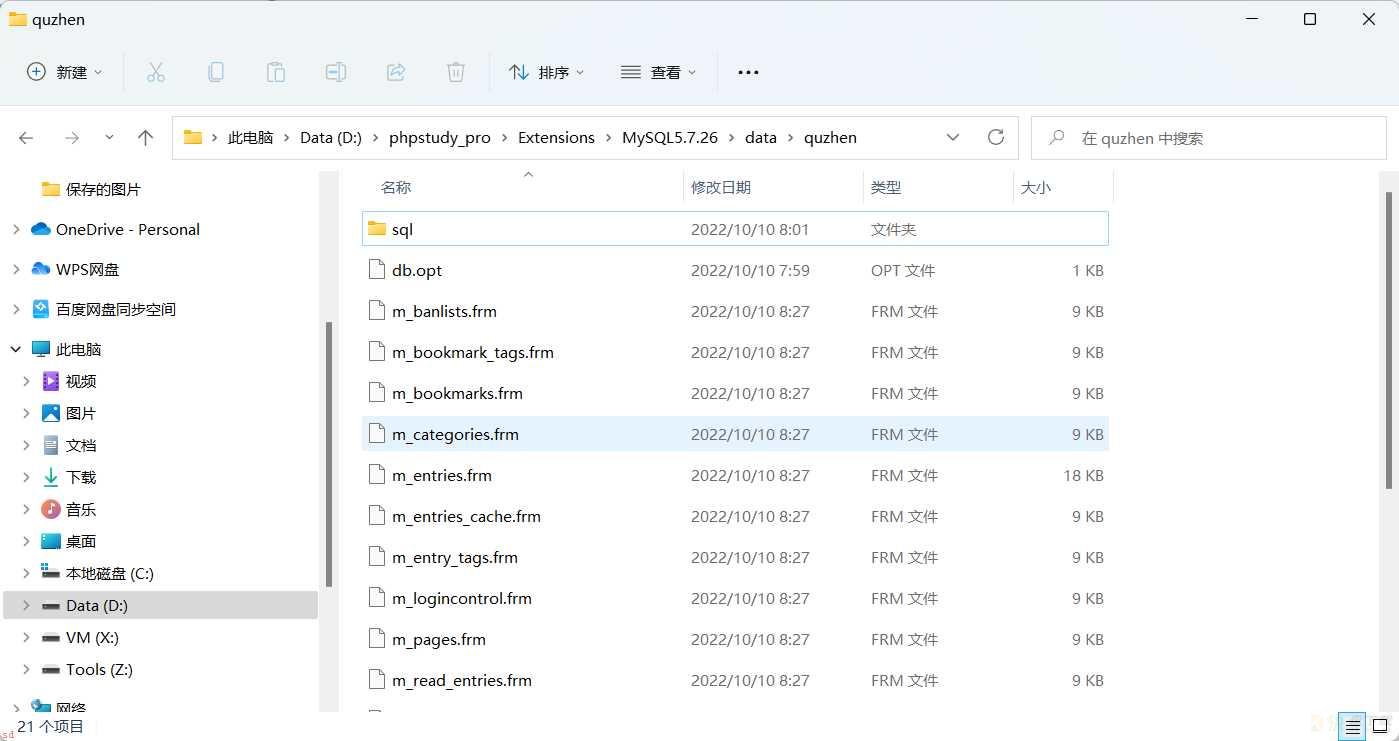Click the Paste clipboard icon
Screen dimensions: 1399x741
pos(275,72)
